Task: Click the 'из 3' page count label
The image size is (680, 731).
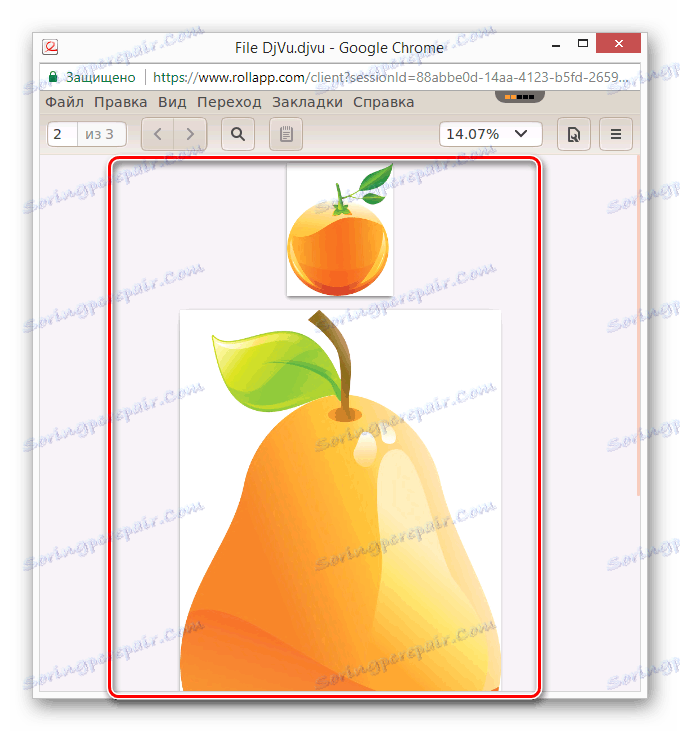Action: click(99, 134)
